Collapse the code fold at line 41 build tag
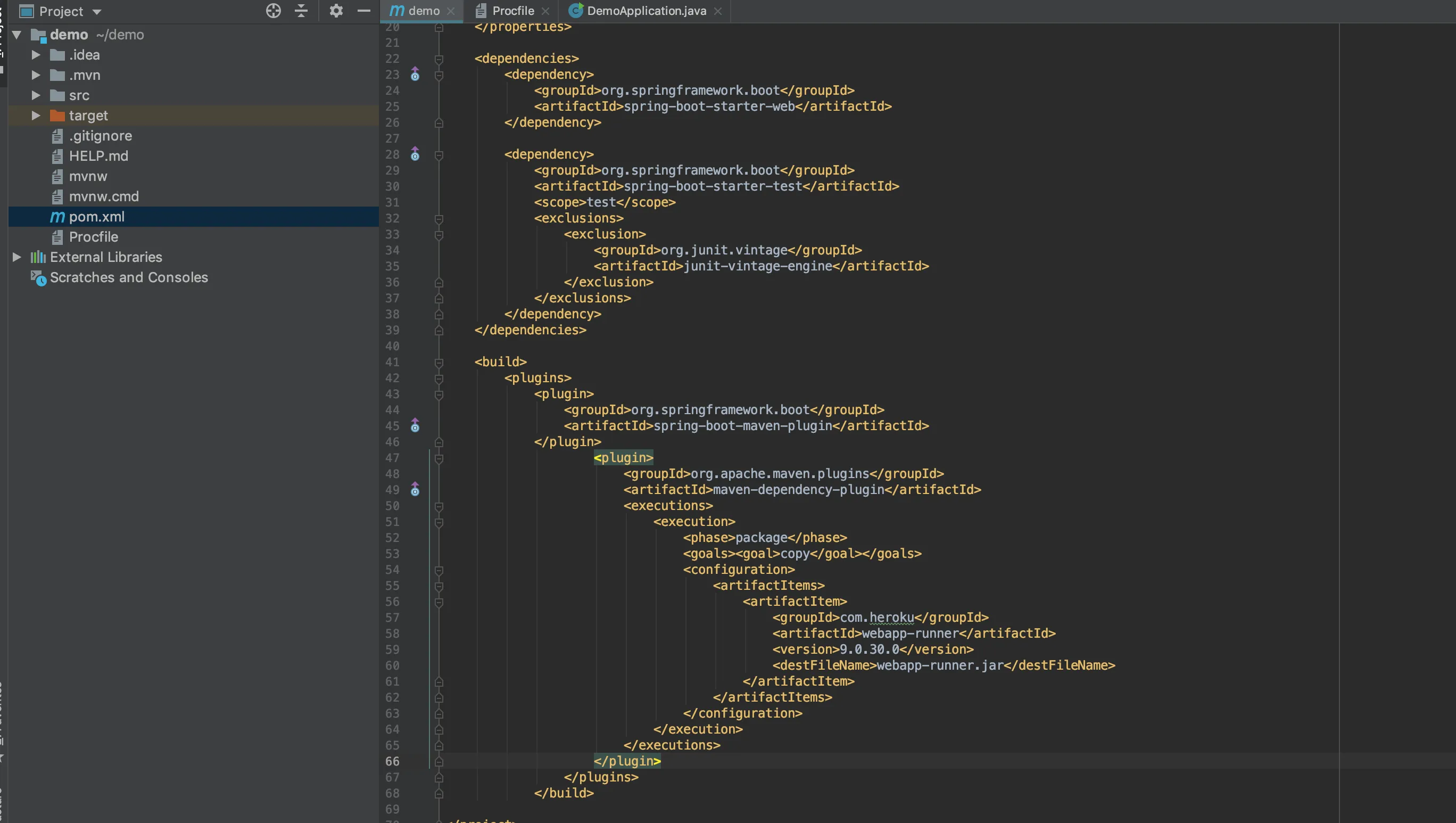1456x823 pixels. tap(439, 363)
